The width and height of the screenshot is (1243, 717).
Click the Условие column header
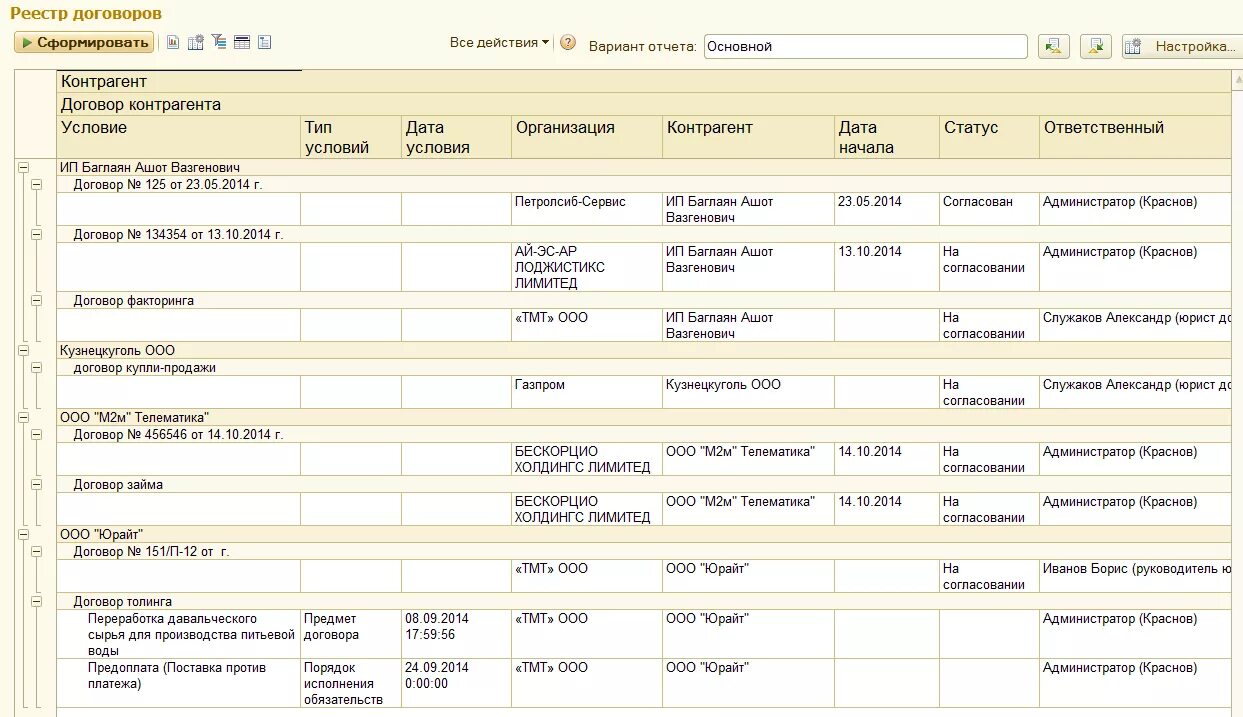178,137
